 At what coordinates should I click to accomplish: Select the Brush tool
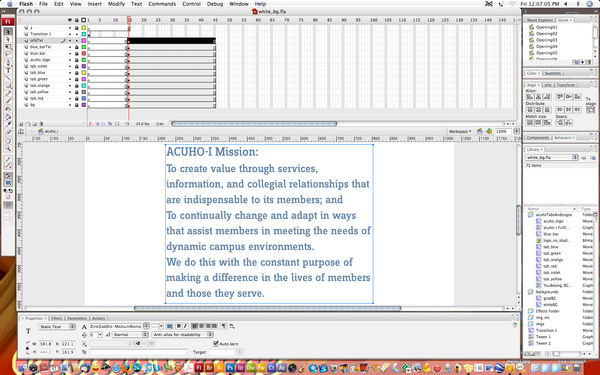click(8, 101)
